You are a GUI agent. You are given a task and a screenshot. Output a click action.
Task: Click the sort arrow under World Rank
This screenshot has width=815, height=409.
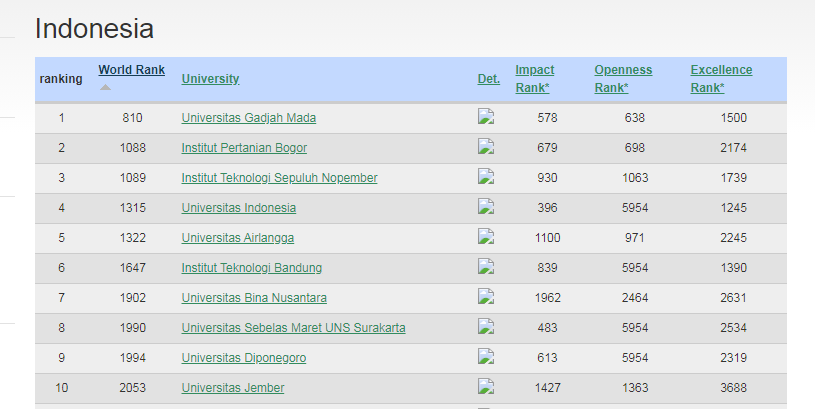pyautogui.click(x=106, y=87)
